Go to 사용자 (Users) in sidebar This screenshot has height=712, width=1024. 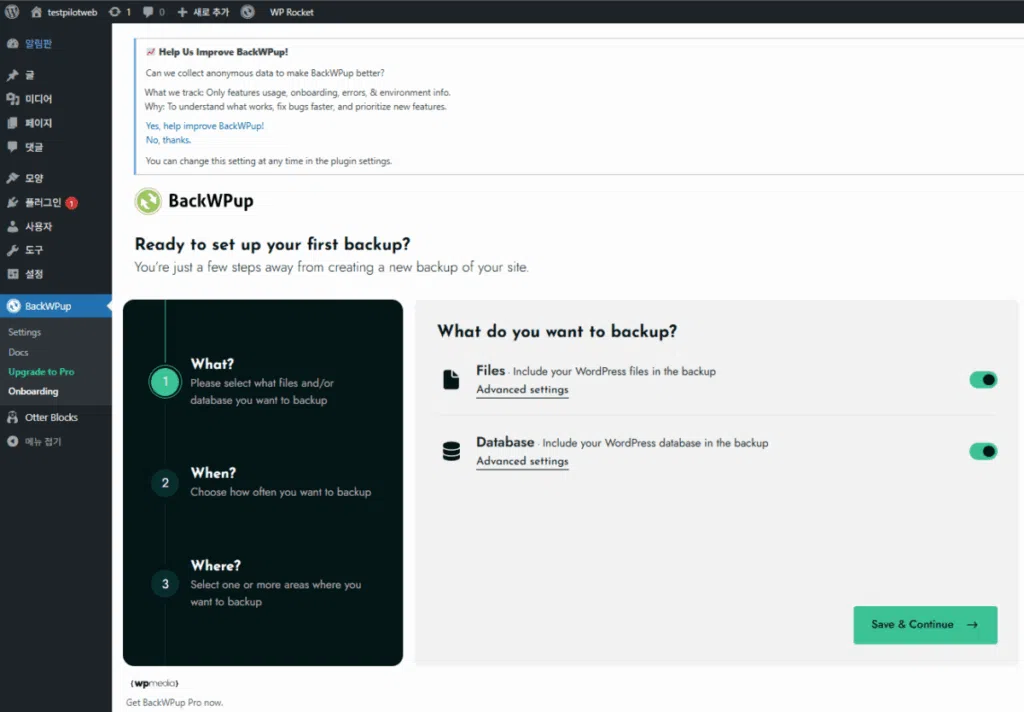coord(38,226)
